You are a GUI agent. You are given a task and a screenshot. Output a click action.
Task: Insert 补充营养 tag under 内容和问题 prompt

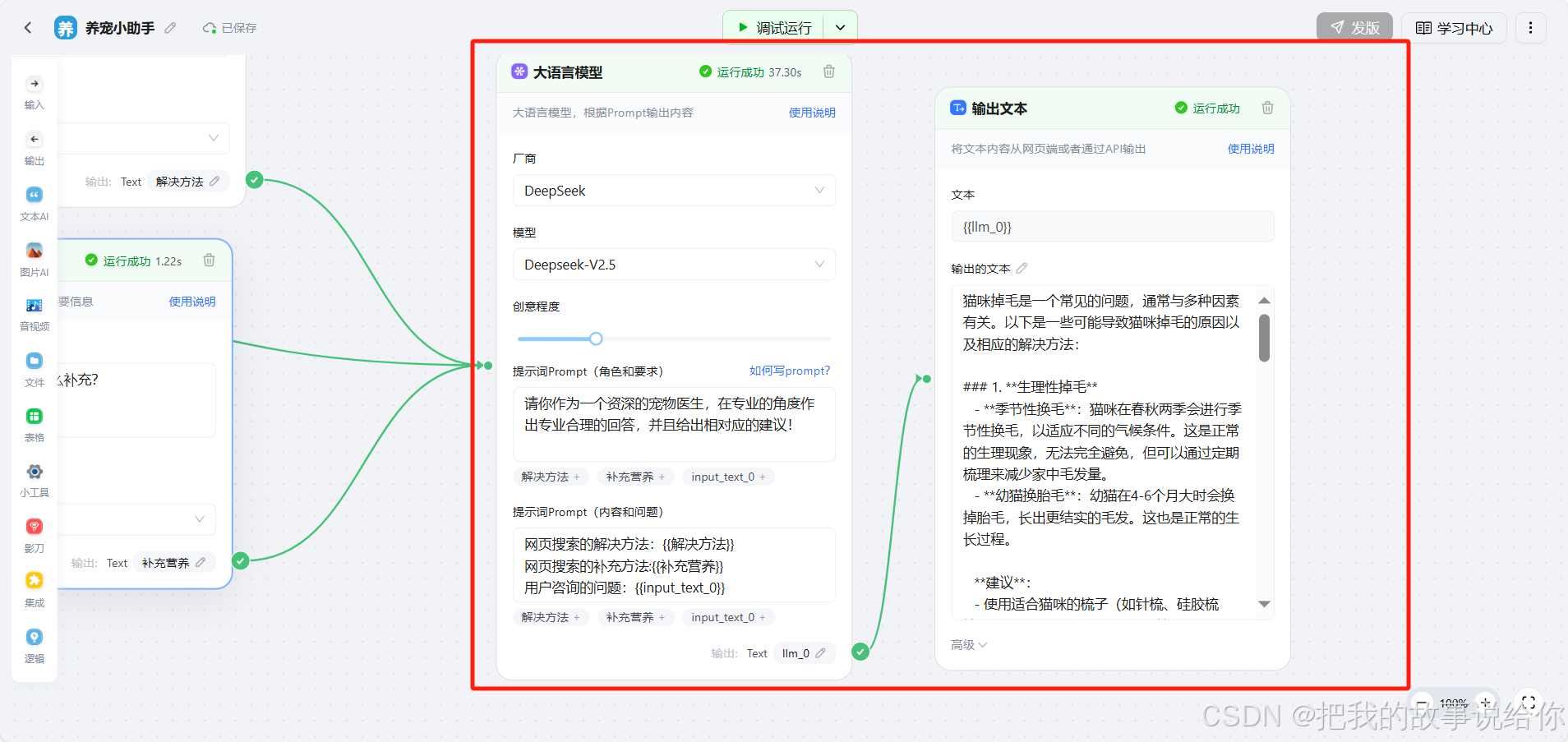coord(635,617)
